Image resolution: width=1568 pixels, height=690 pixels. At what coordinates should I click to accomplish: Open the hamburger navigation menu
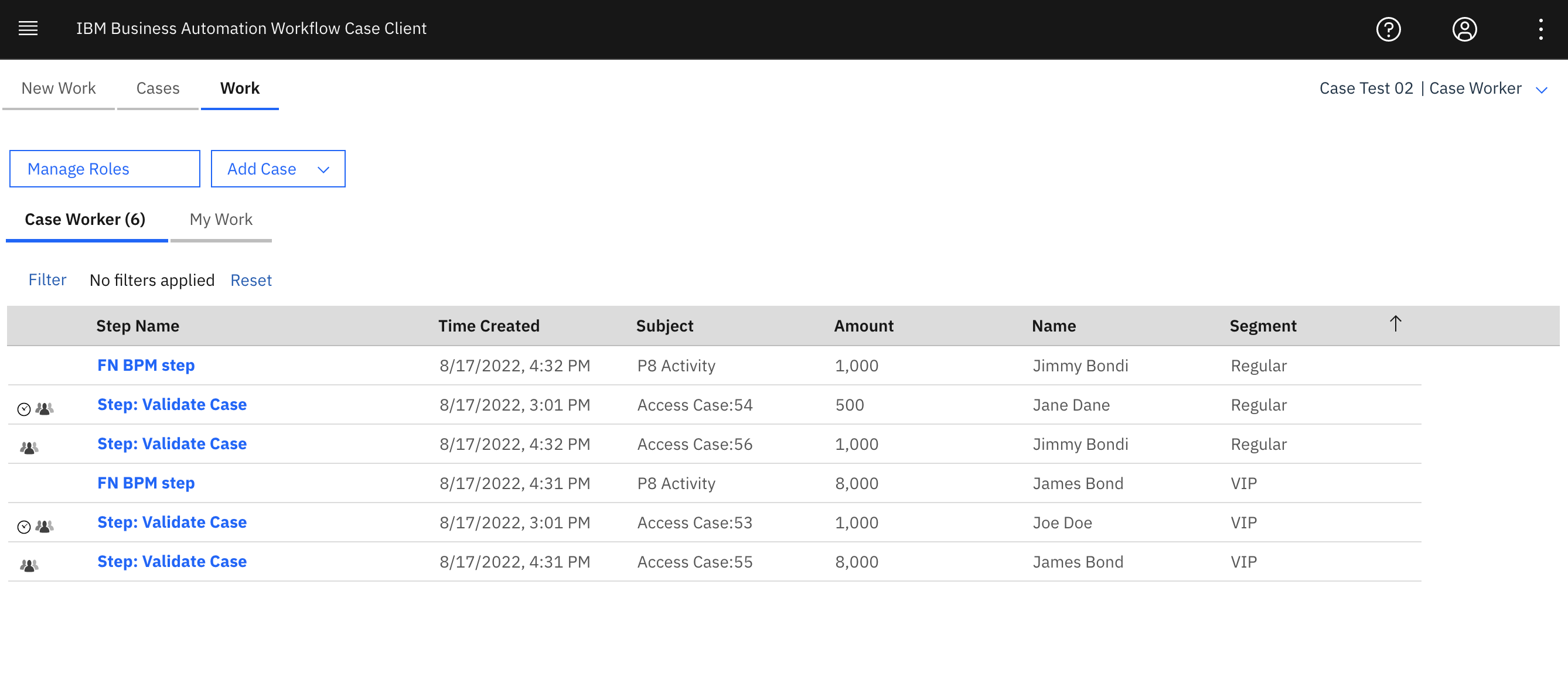pos(28,29)
